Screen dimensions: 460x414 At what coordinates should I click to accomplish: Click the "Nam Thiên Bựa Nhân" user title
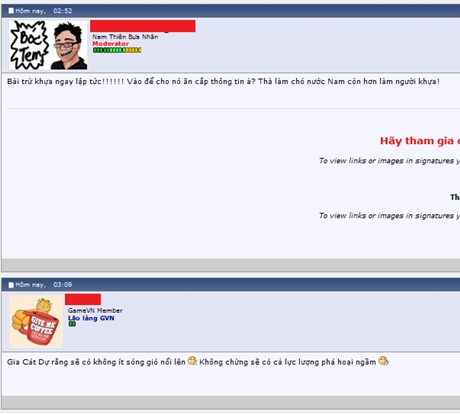125,37
